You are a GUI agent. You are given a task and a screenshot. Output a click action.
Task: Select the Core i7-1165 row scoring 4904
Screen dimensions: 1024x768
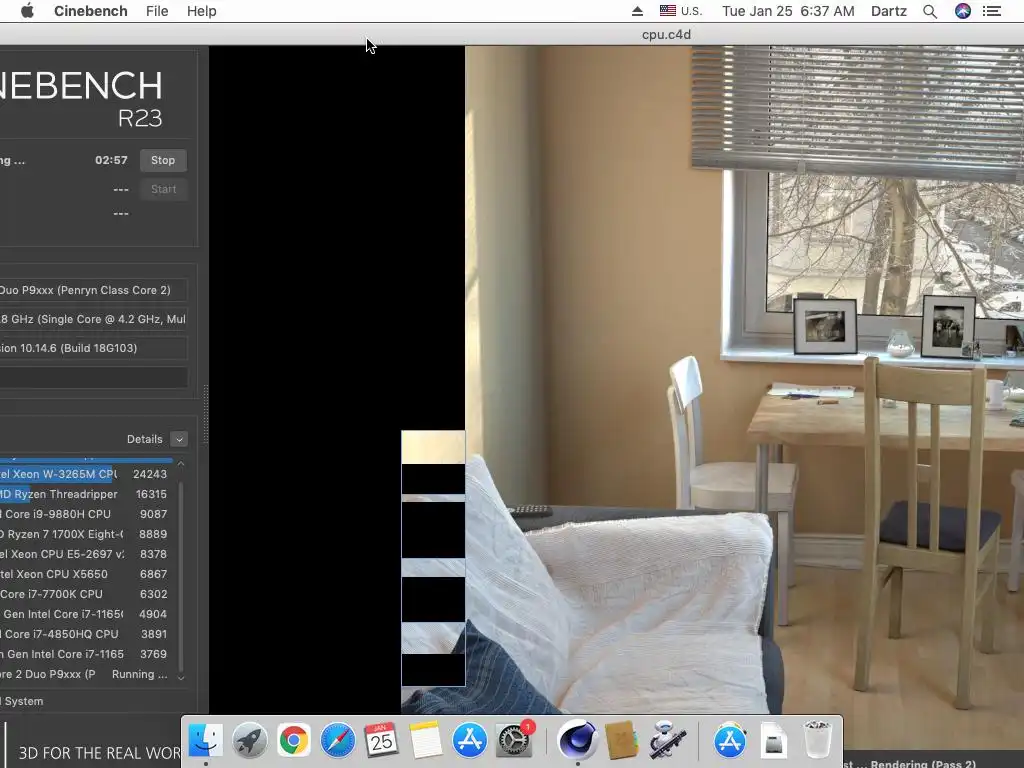(86, 614)
